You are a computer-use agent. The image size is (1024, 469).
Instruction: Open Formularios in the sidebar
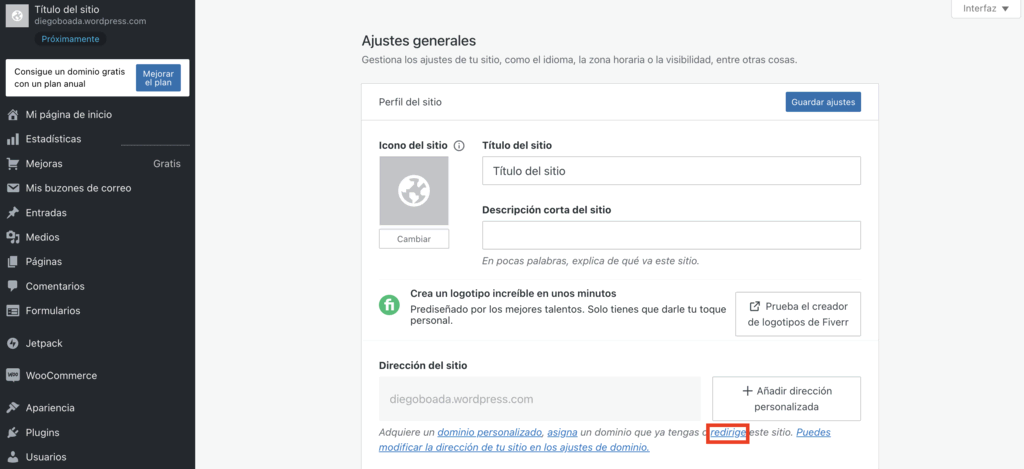53,311
